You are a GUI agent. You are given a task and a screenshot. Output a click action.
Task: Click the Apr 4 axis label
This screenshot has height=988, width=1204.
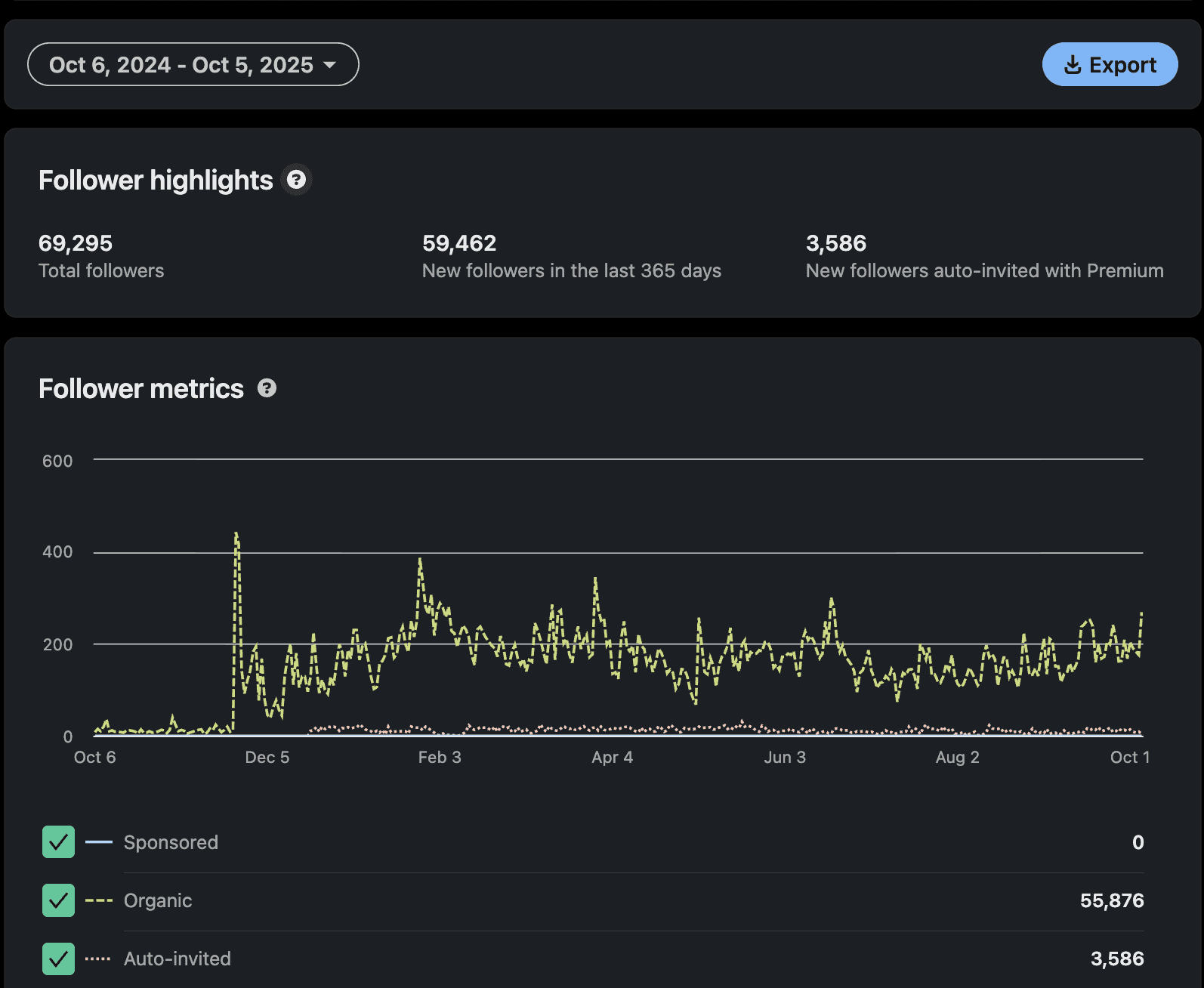(613, 757)
